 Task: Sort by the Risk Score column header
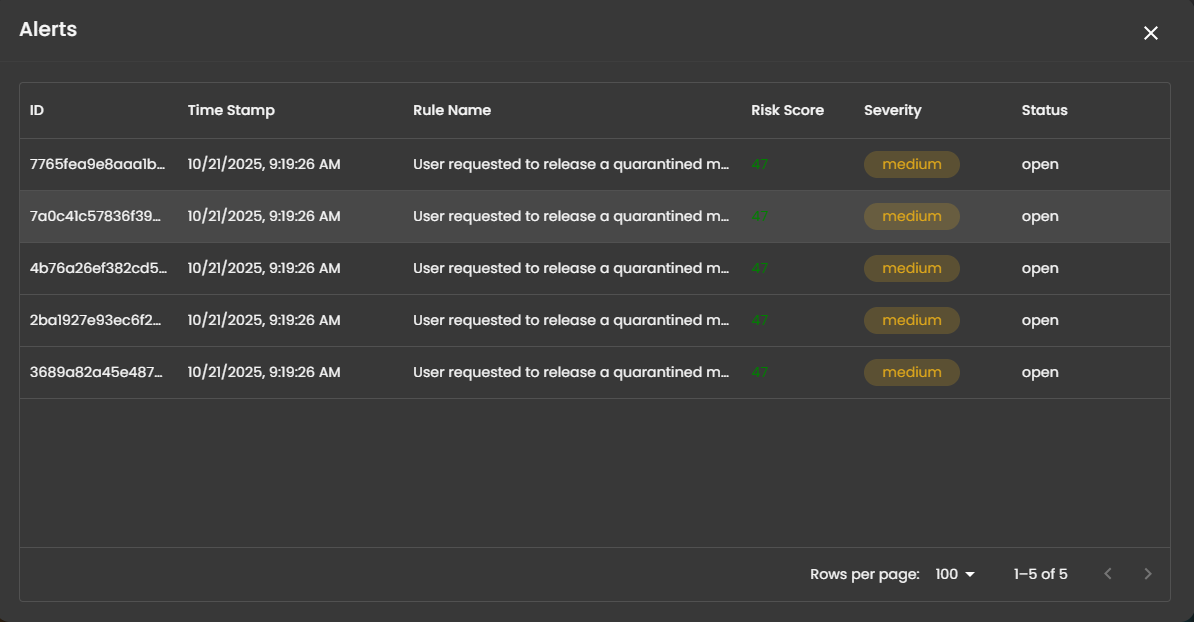click(x=787, y=110)
